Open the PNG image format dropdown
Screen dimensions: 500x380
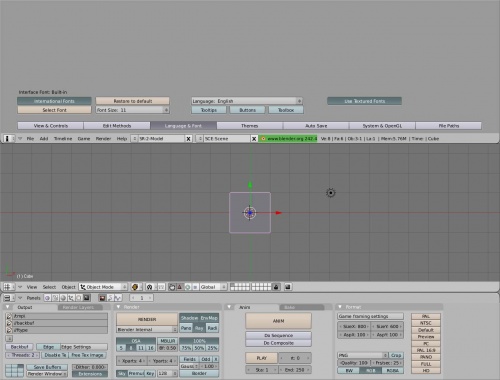[x=363, y=355]
